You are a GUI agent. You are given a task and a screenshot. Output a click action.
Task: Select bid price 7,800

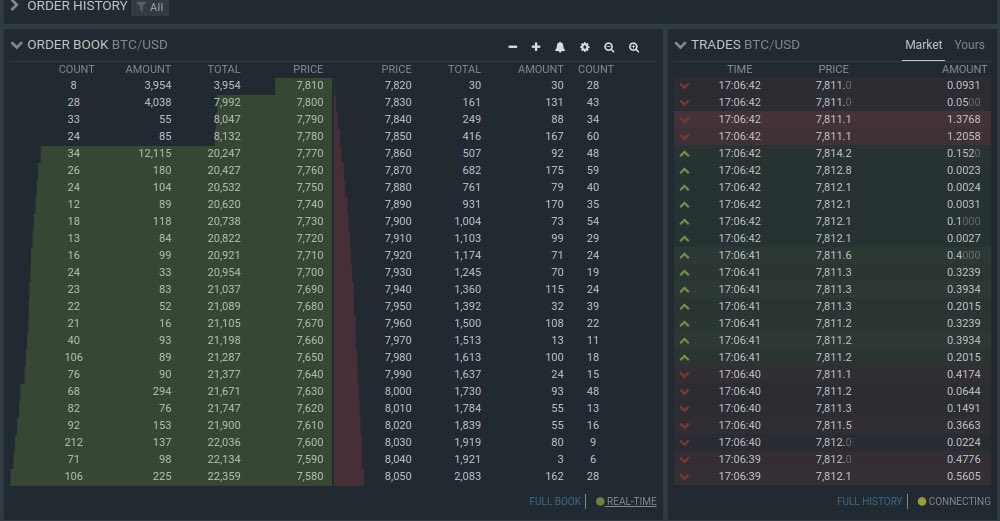point(309,102)
